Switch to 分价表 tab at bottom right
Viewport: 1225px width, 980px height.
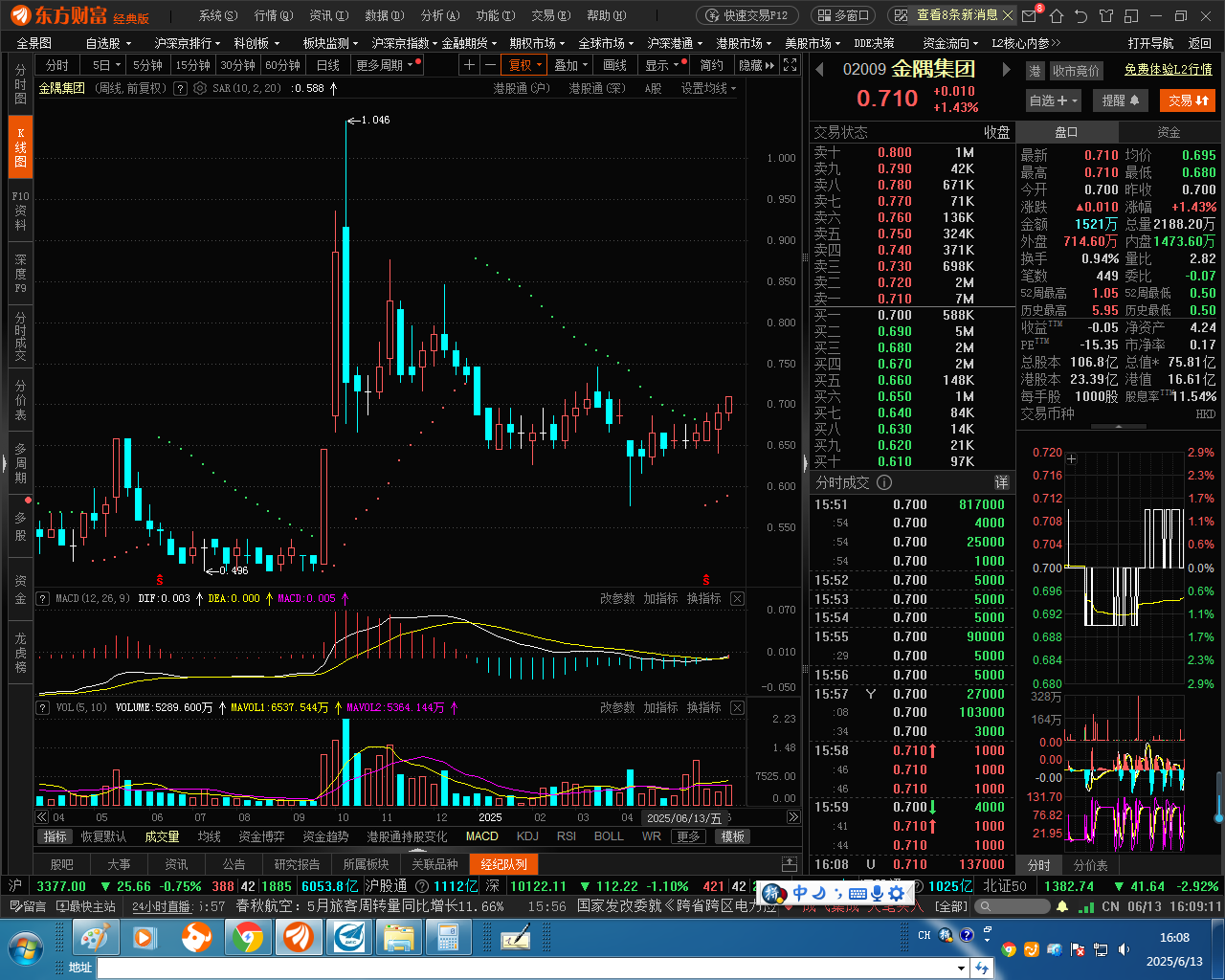point(1090,864)
